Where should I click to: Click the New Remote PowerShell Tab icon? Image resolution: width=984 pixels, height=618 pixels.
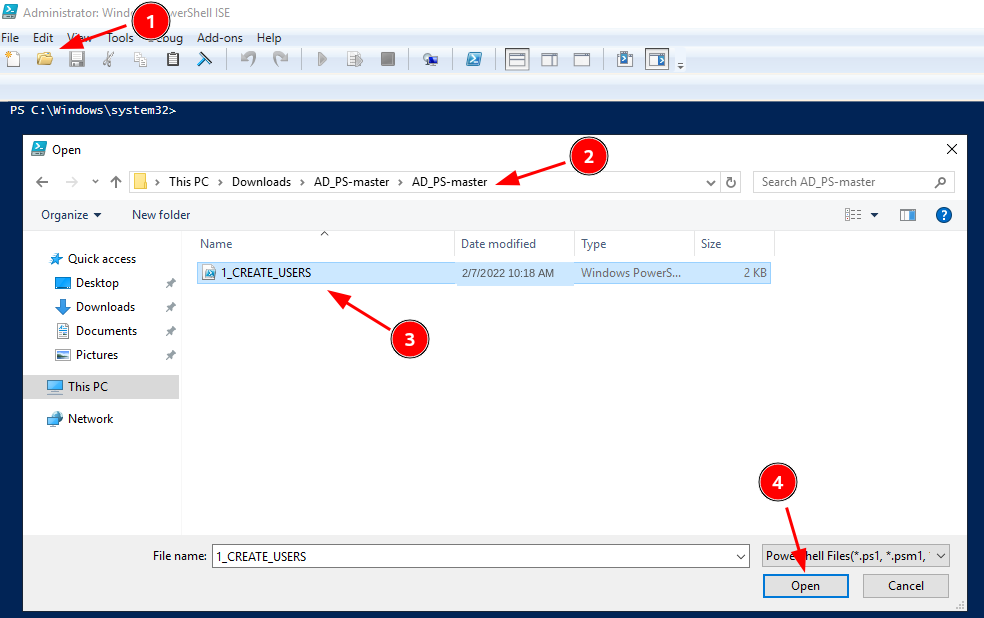click(x=430, y=60)
